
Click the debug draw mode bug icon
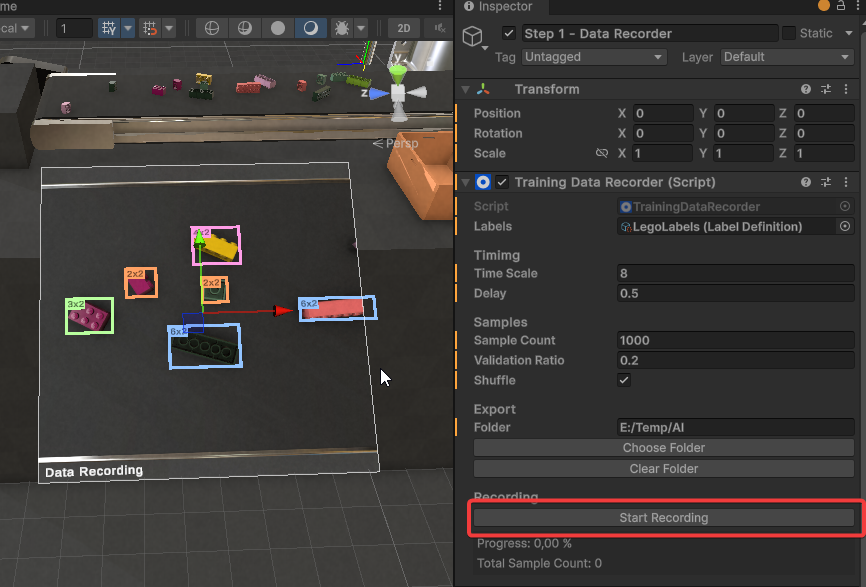[x=342, y=28]
